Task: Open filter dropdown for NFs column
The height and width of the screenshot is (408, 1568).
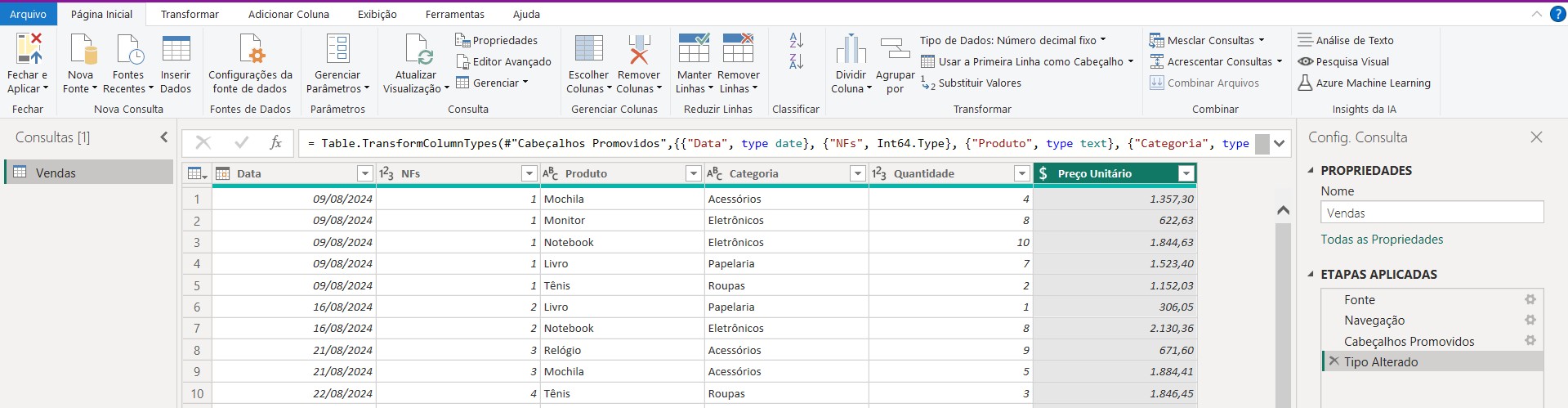Action: click(x=529, y=173)
